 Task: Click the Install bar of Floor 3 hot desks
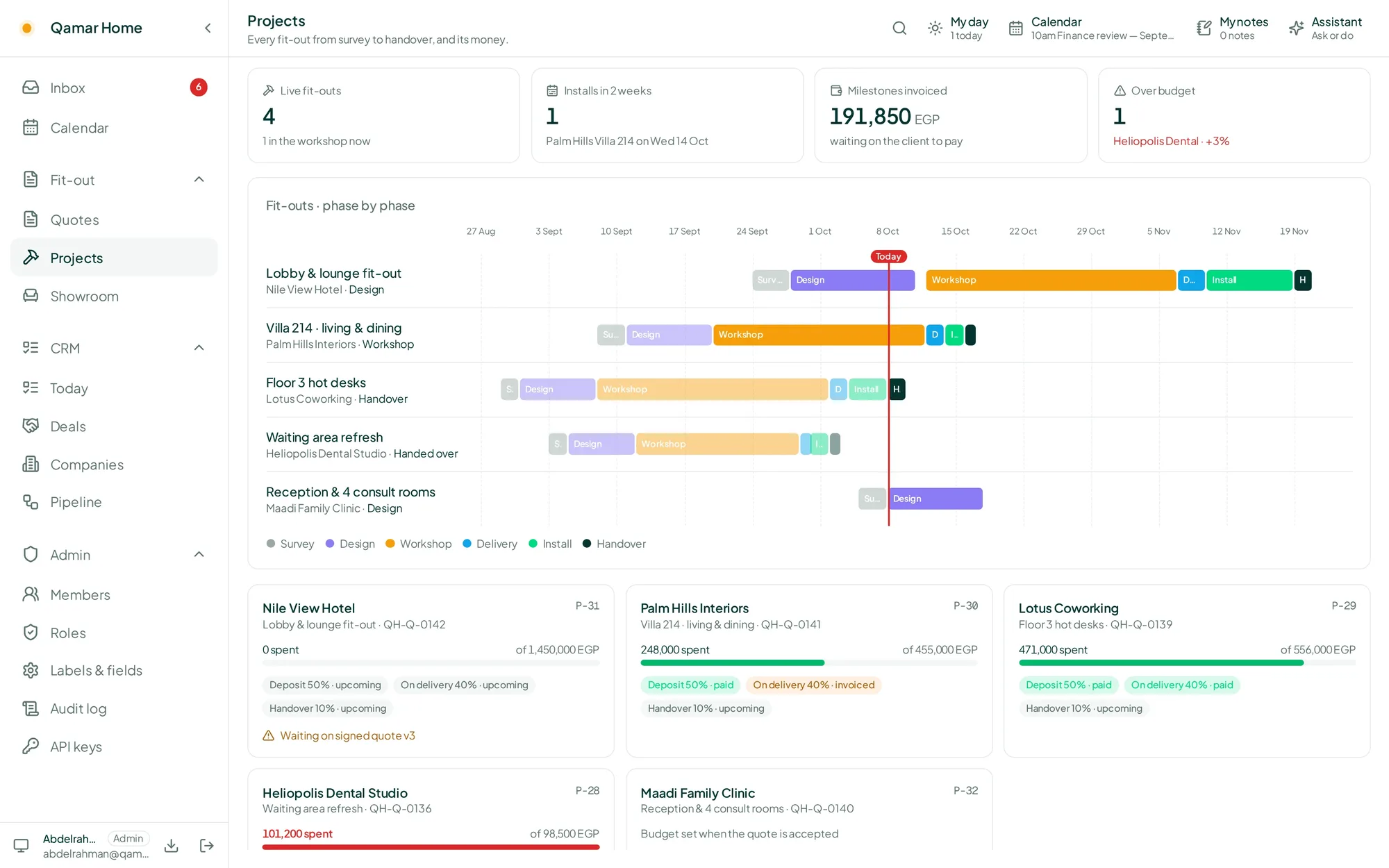click(867, 390)
